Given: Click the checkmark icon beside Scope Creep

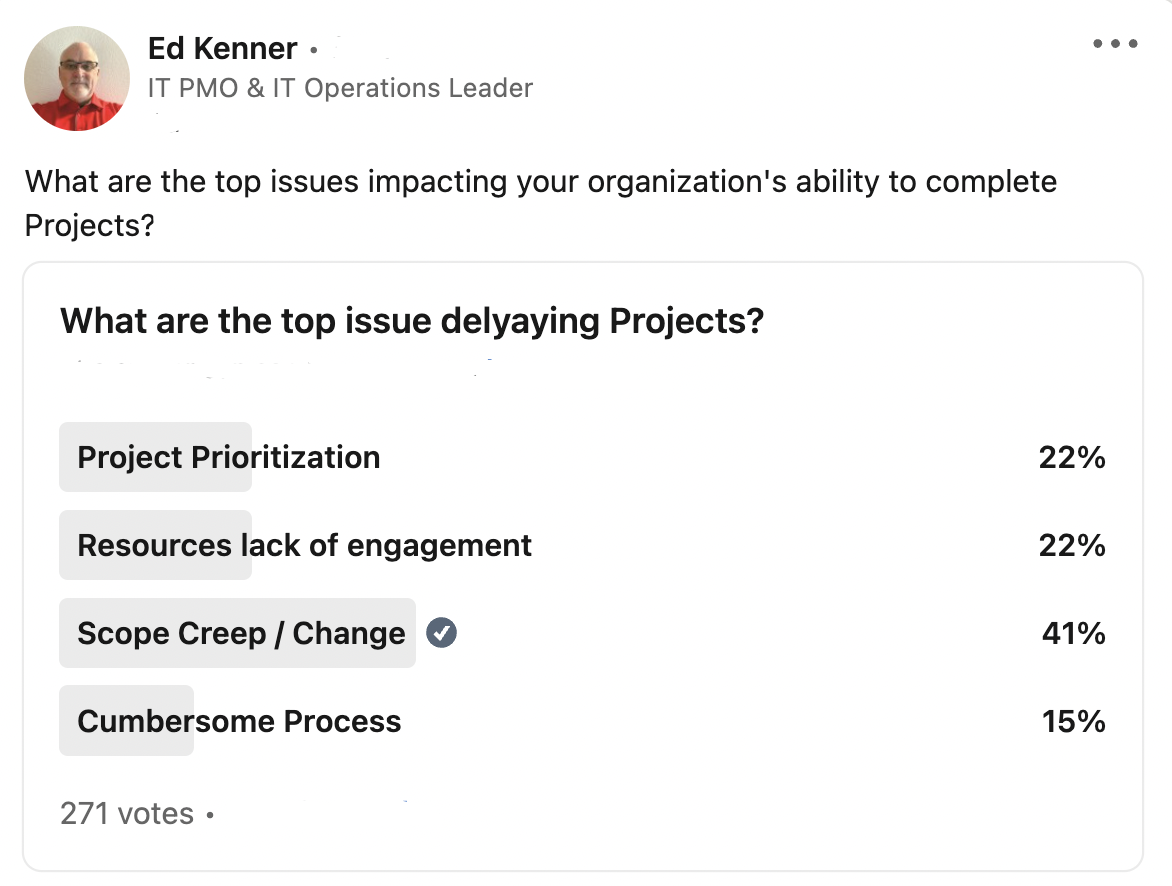Looking at the screenshot, I should [x=441, y=632].
